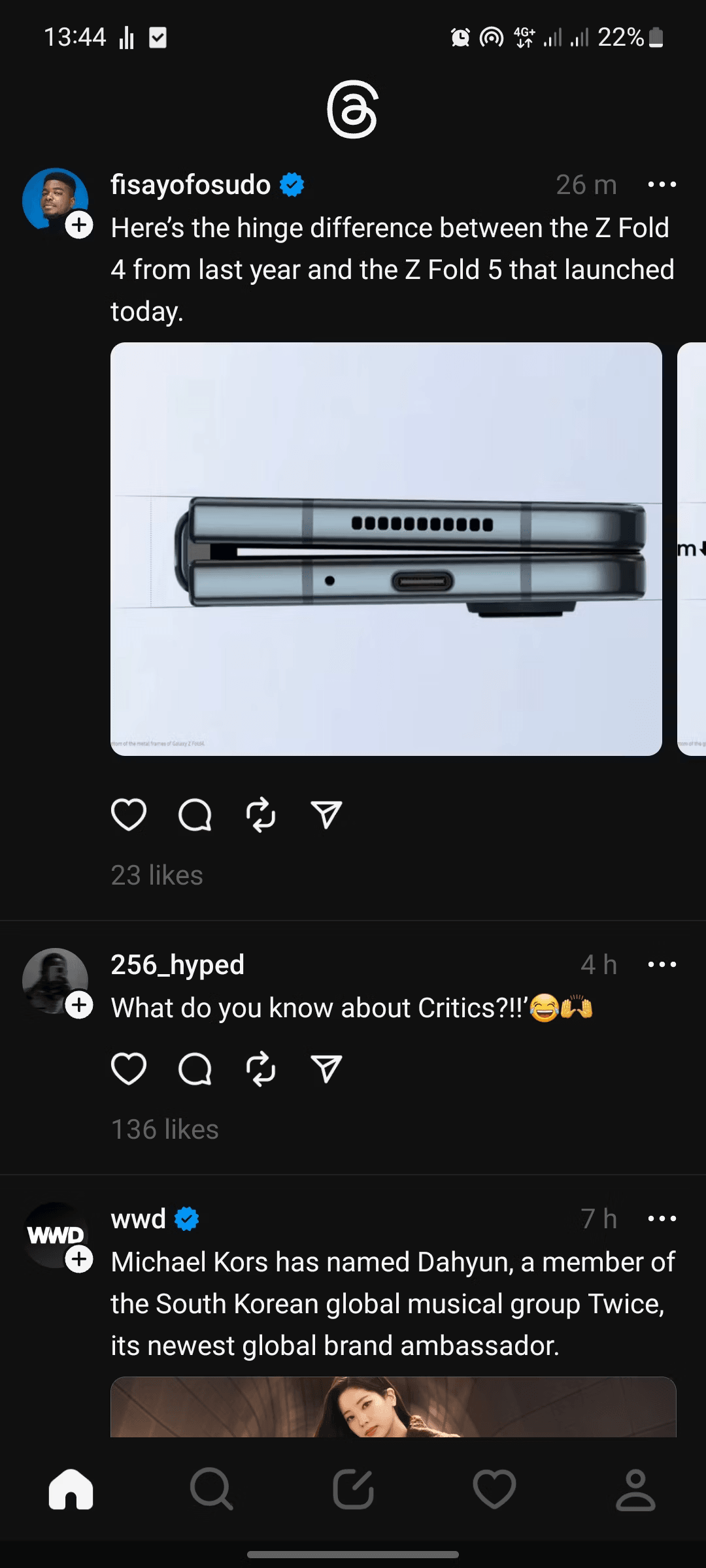Like the 256_hyped Critics post
706x1568 pixels.
(129, 1069)
